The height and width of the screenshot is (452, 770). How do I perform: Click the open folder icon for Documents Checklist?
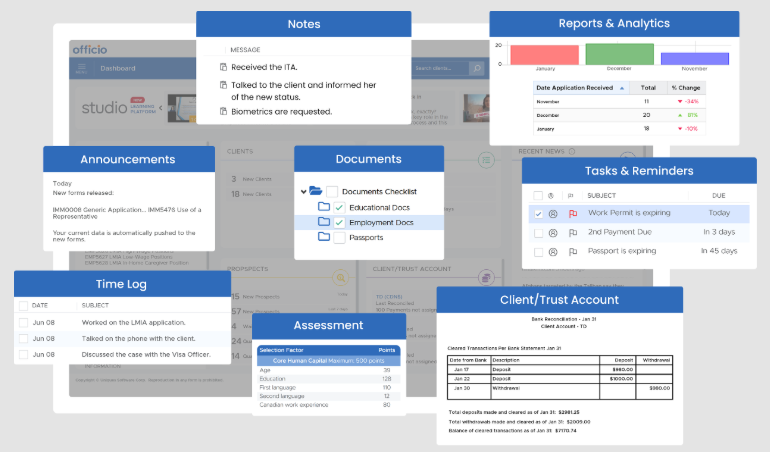click(x=316, y=191)
